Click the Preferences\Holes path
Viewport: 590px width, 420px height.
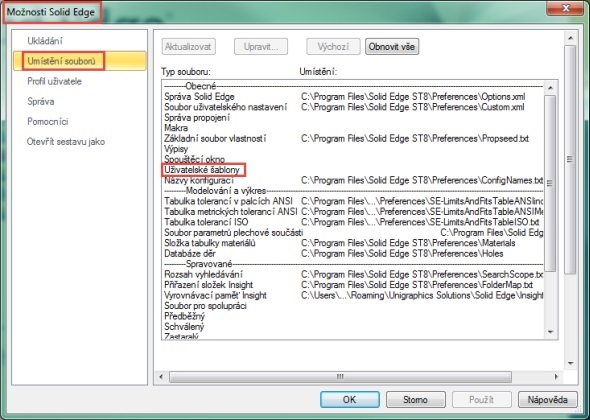click(402, 254)
